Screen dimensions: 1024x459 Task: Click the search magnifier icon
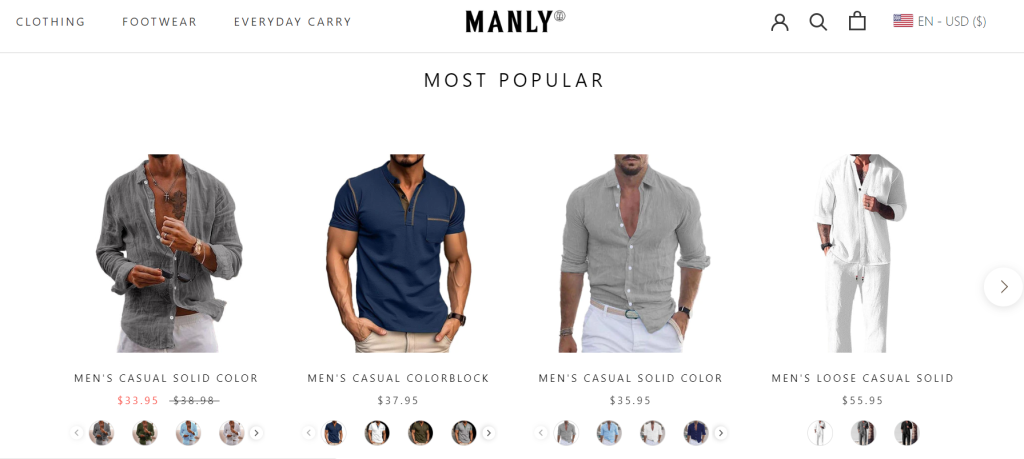[x=818, y=22]
